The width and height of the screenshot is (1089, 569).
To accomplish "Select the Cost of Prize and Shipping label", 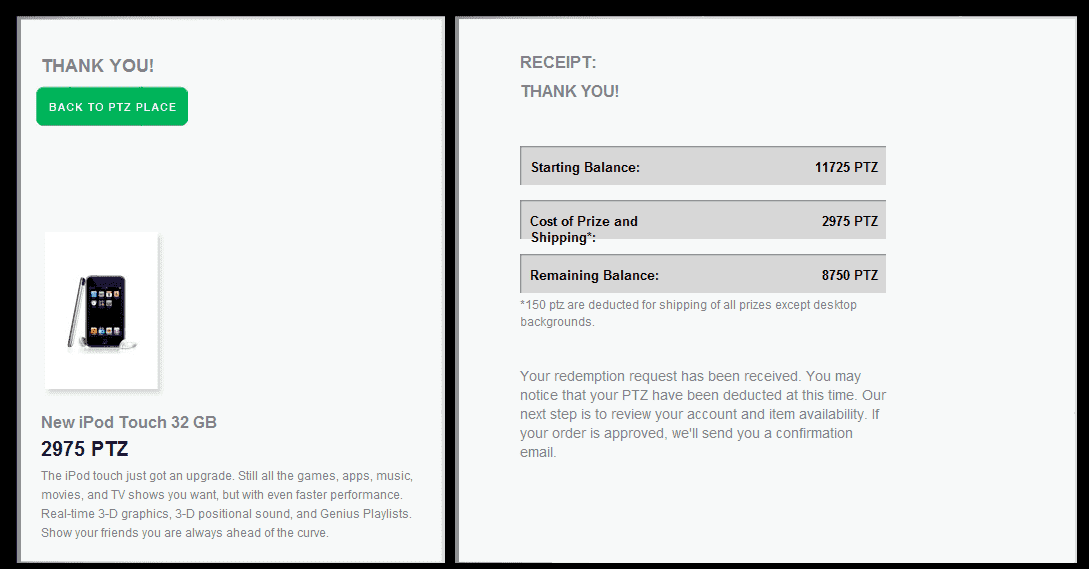I will tap(584, 229).
